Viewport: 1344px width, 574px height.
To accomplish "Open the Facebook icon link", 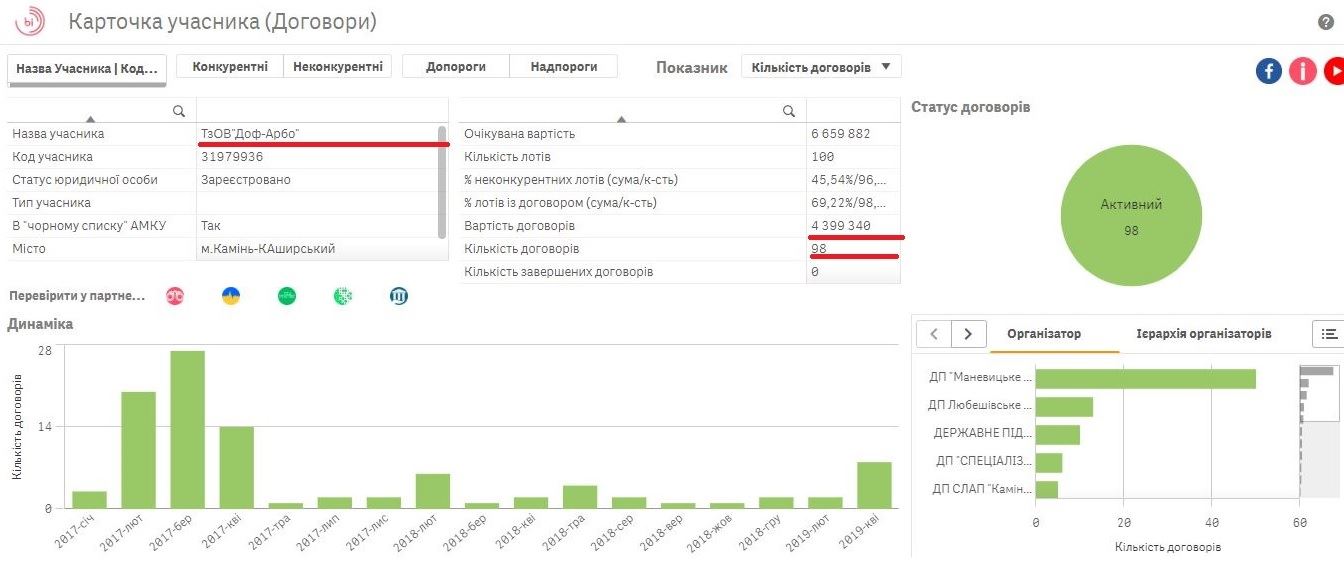I will pos(1269,71).
